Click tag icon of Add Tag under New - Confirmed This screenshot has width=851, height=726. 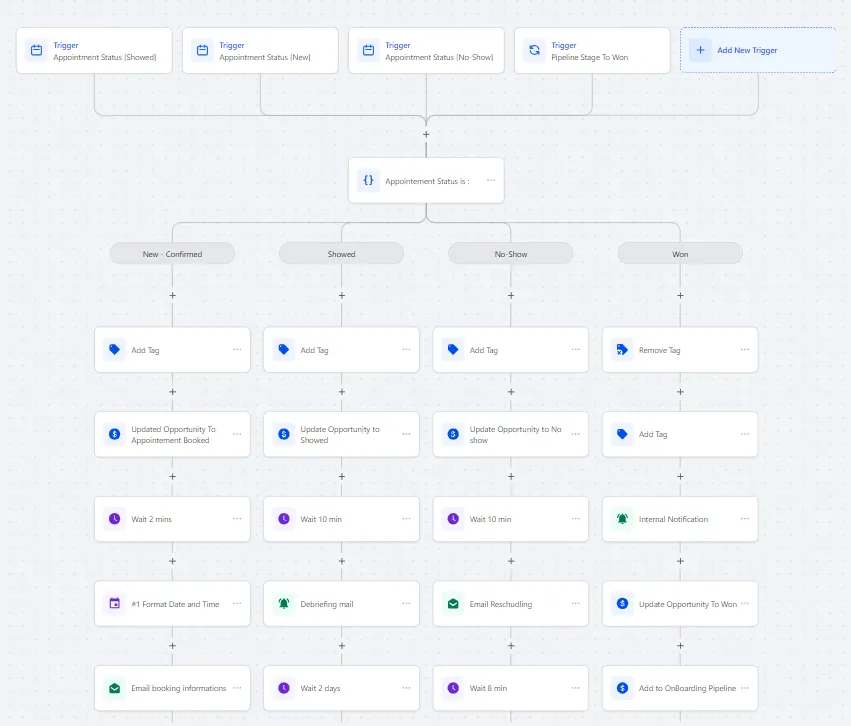point(115,350)
